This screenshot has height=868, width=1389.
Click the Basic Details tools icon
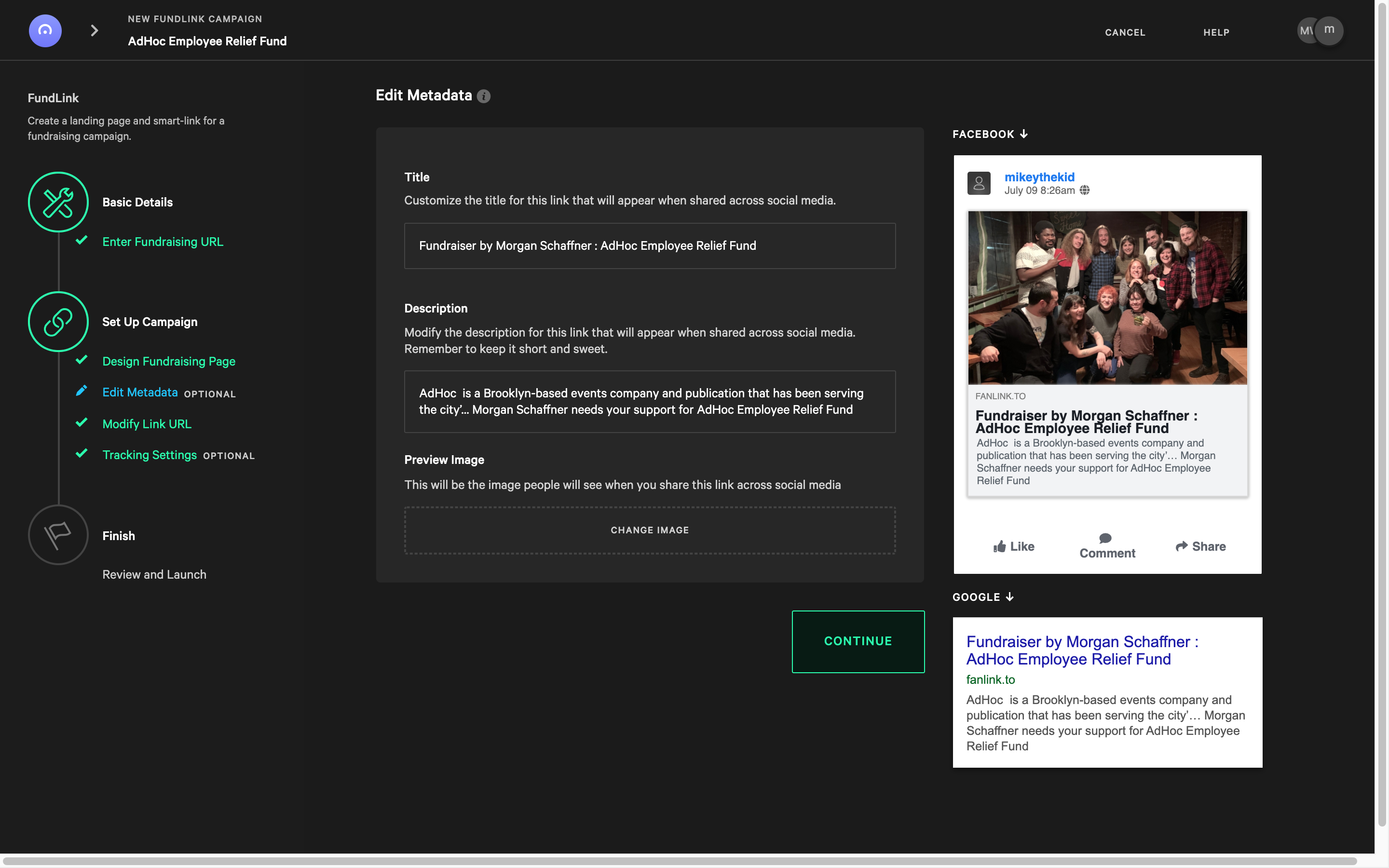[x=58, y=202]
